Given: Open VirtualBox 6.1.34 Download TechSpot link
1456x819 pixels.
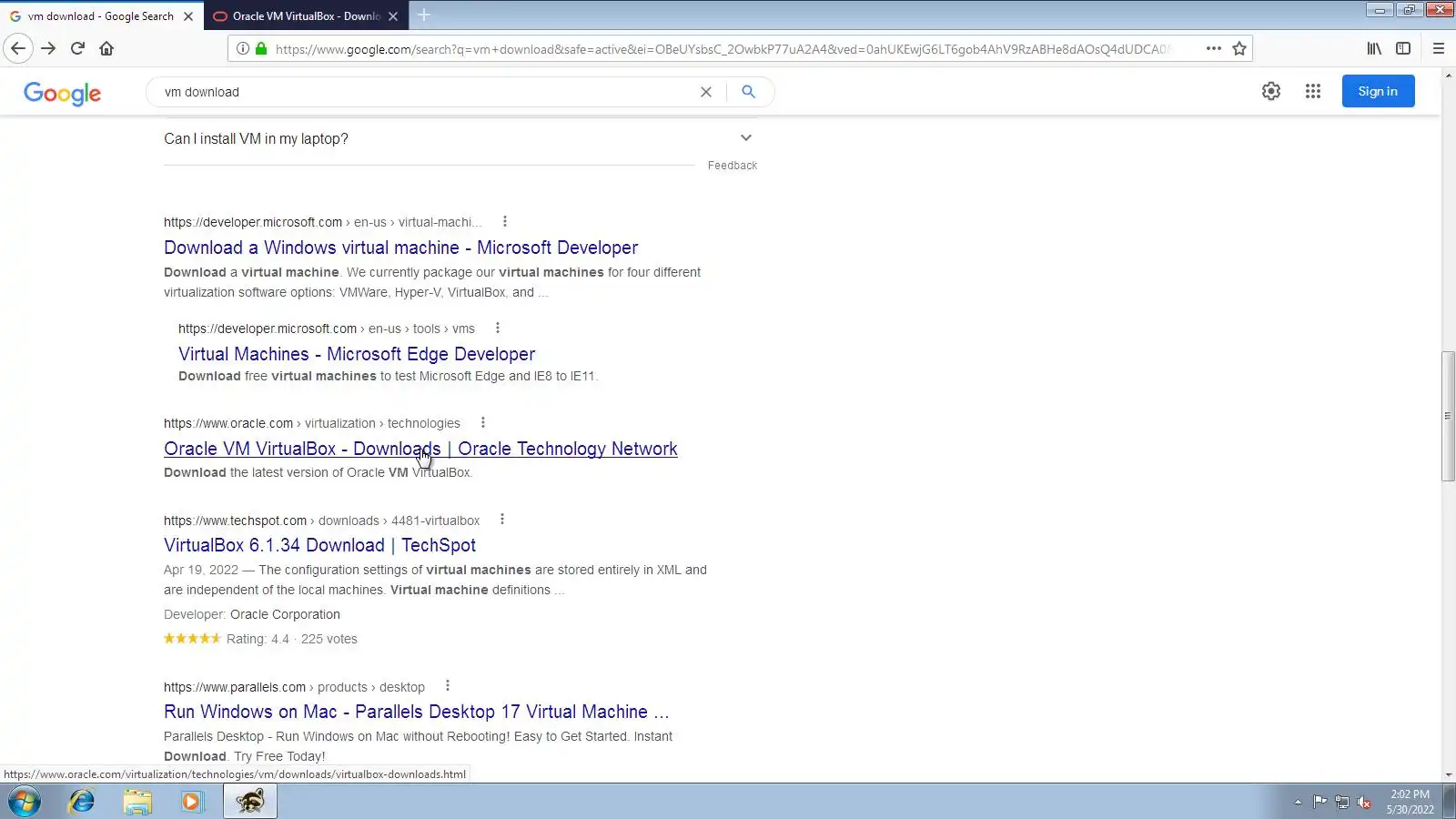Looking at the screenshot, I should tap(319, 545).
